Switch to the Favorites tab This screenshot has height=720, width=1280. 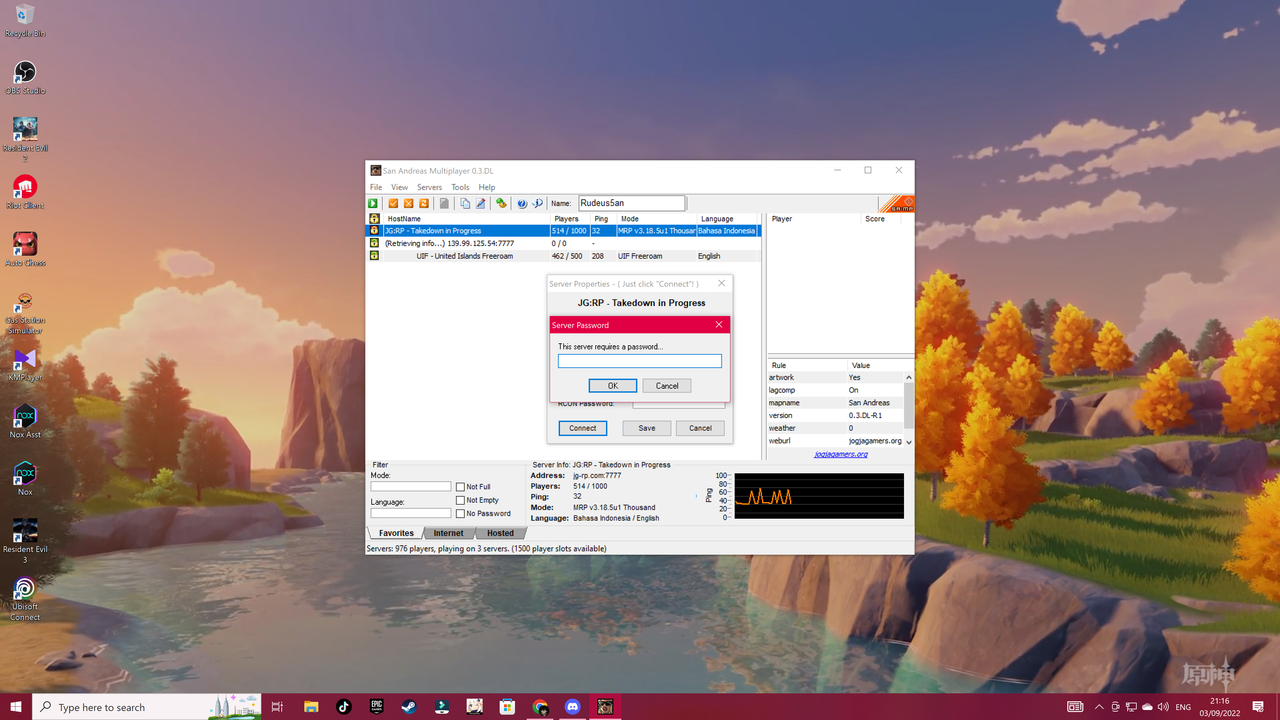(396, 533)
